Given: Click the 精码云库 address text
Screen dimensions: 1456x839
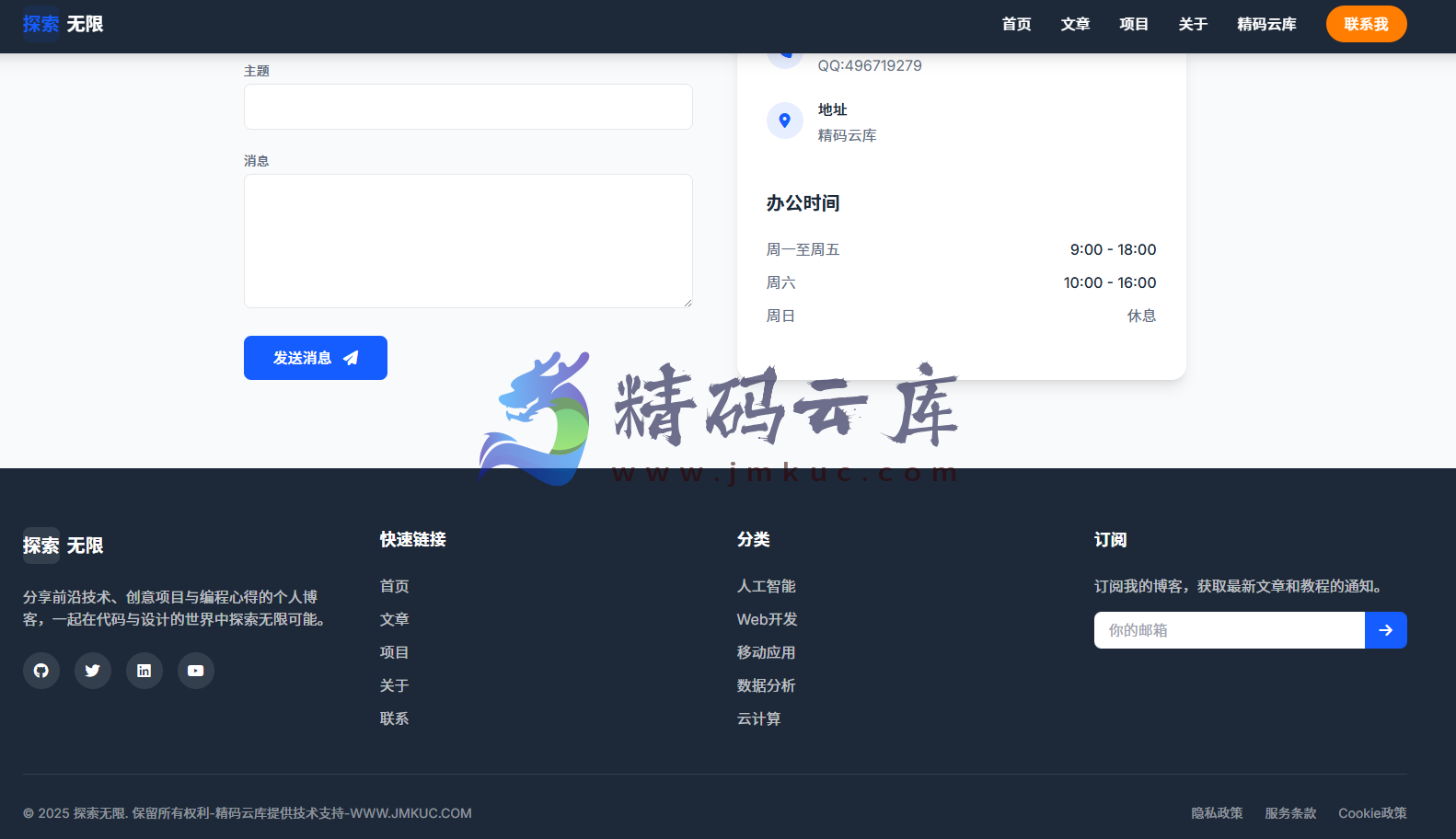Looking at the screenshot, I should (x=848, y=135).
